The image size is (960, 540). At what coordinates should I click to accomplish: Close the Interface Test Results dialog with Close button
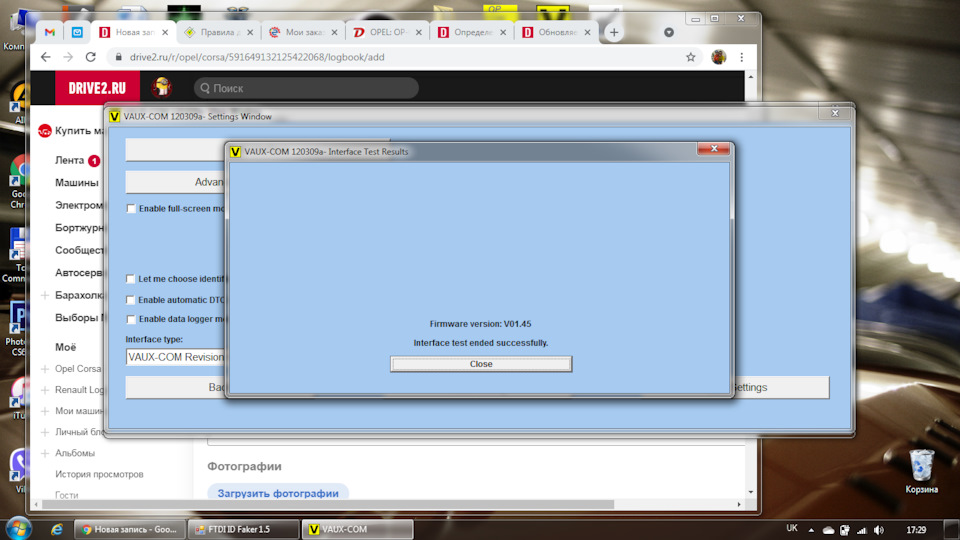[481, 364]
